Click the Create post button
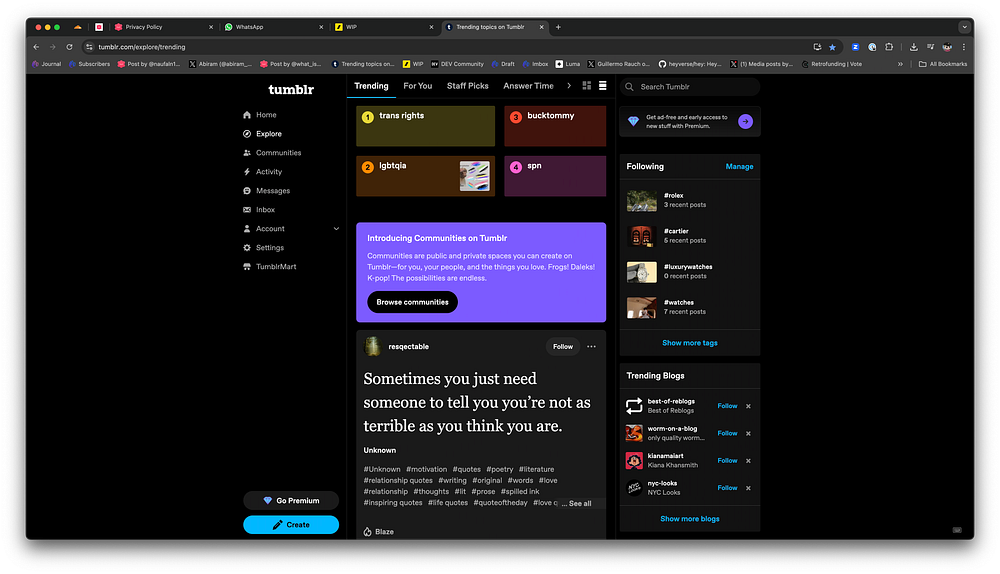The image size is (1000, 574). coord(291,525)
